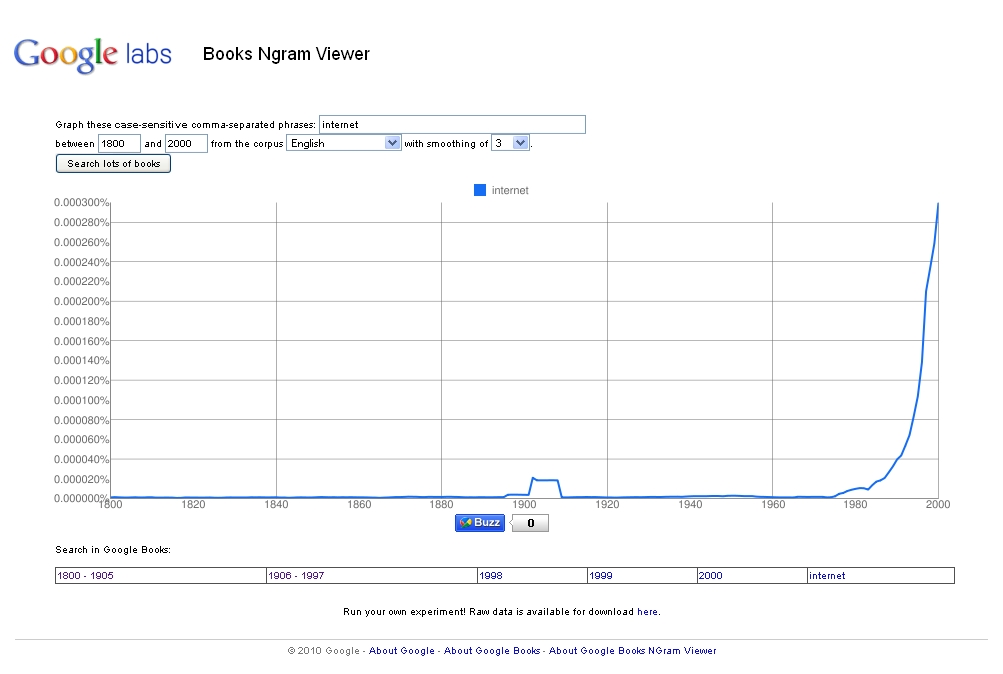Click the end year 2000 field
Viewport: 1003px width, 674px height.
pos(186,143)
